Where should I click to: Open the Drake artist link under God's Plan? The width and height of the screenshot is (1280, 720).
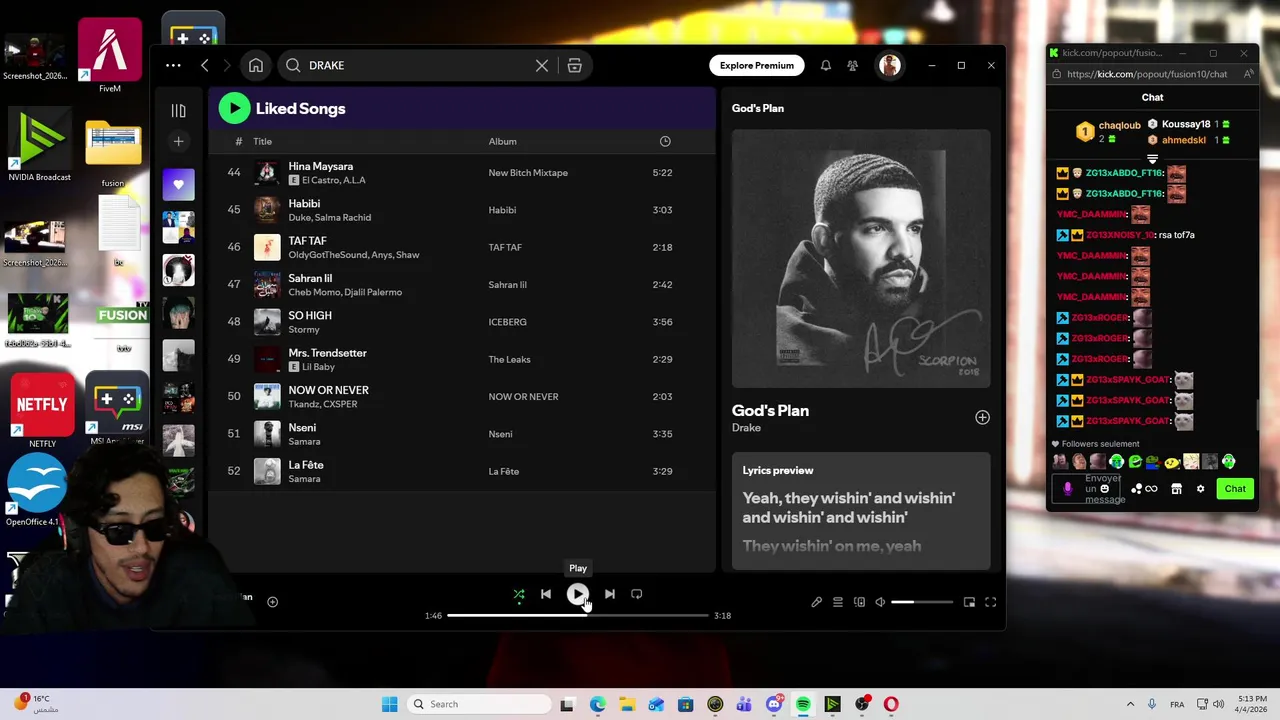click(746, 428)
